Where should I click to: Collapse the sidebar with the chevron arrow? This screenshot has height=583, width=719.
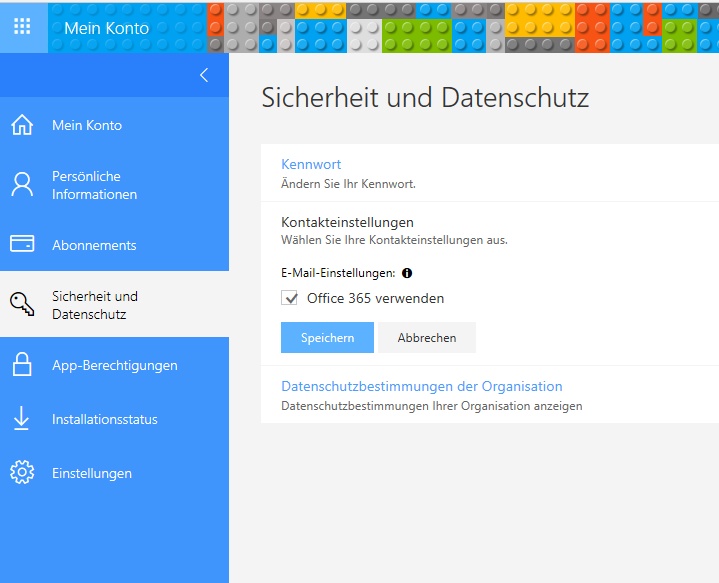[205, 75]
